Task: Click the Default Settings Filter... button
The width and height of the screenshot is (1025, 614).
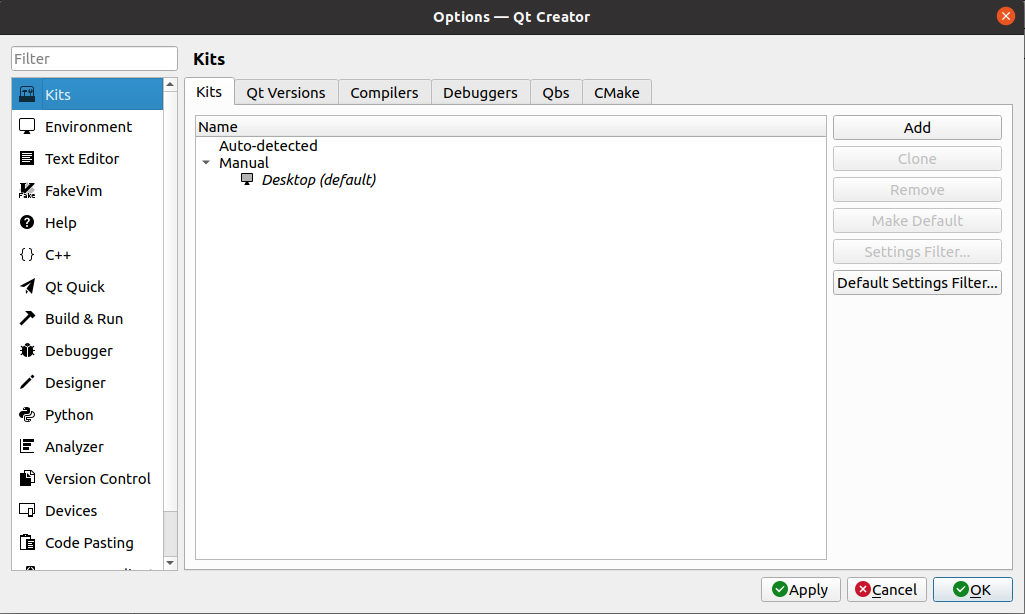Action: coord(917,282)
